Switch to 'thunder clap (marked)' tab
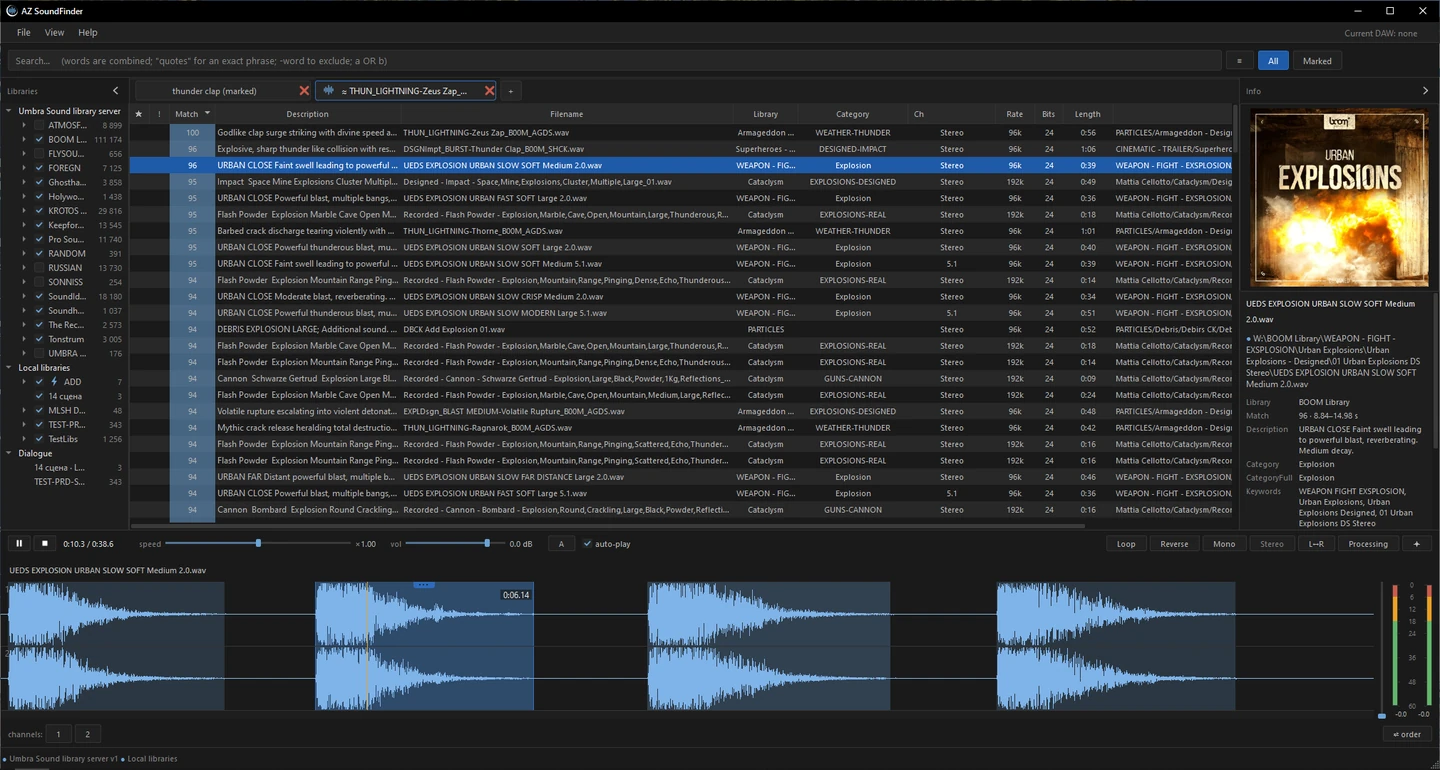This screenshot has width=1440, height=770. click(x=215, y=91)
